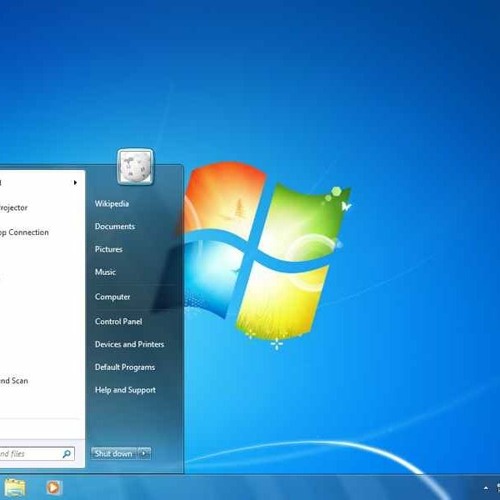This screenshot has height=500, width=500.
Task: Expand the submenu arrow on the top program item
Action: (75, 183)
